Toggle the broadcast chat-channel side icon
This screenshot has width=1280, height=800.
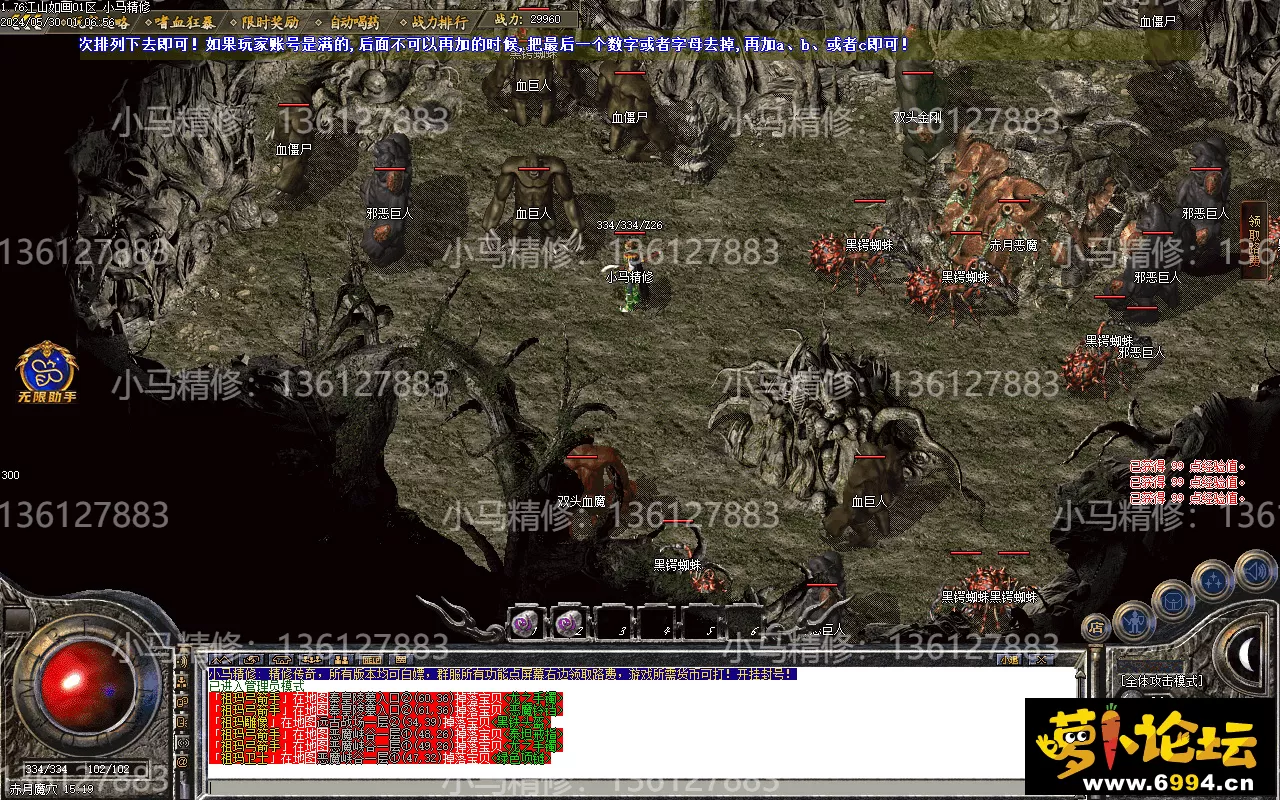182,742
